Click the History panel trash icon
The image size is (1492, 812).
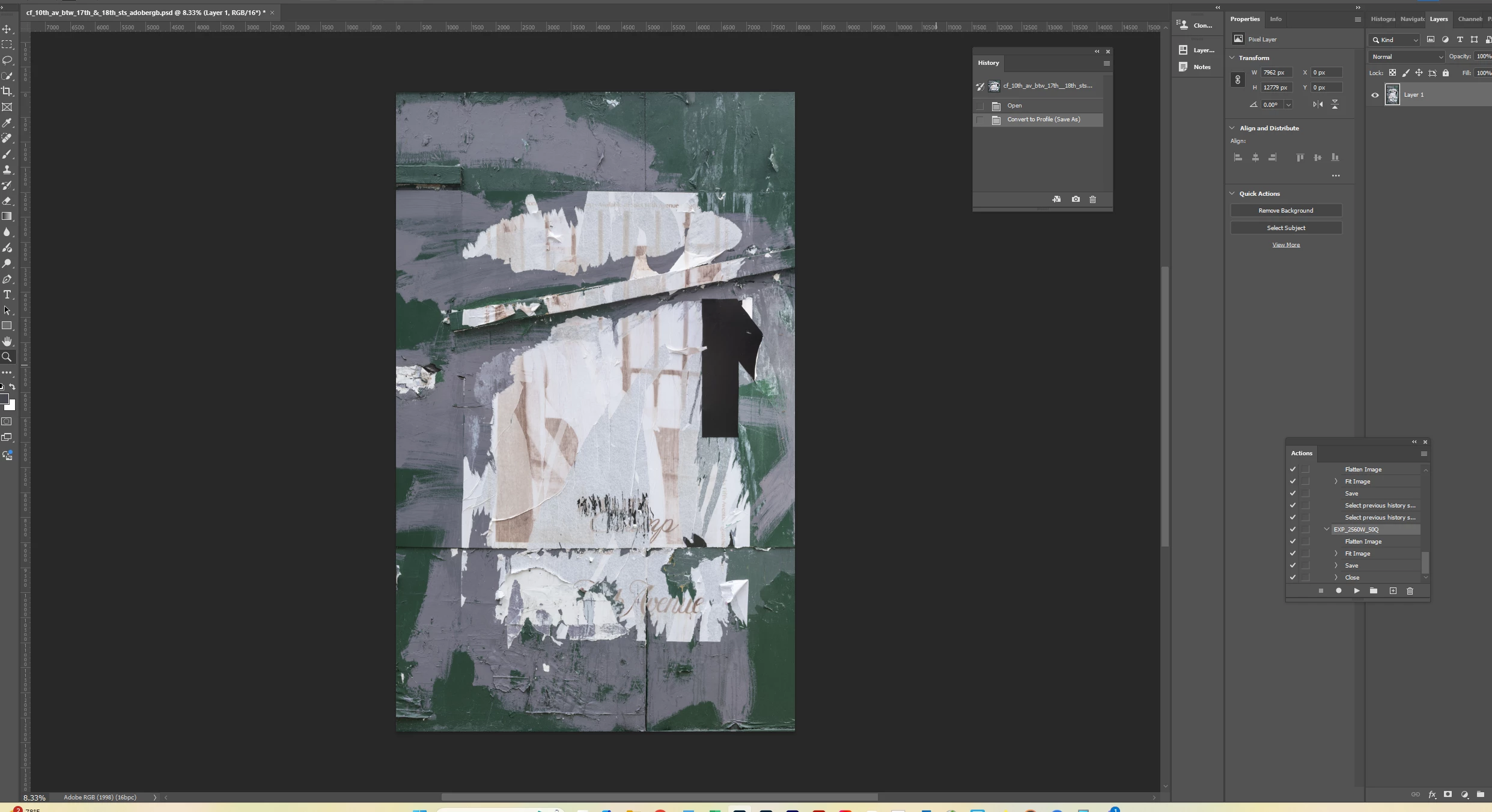pos(1092,199)
